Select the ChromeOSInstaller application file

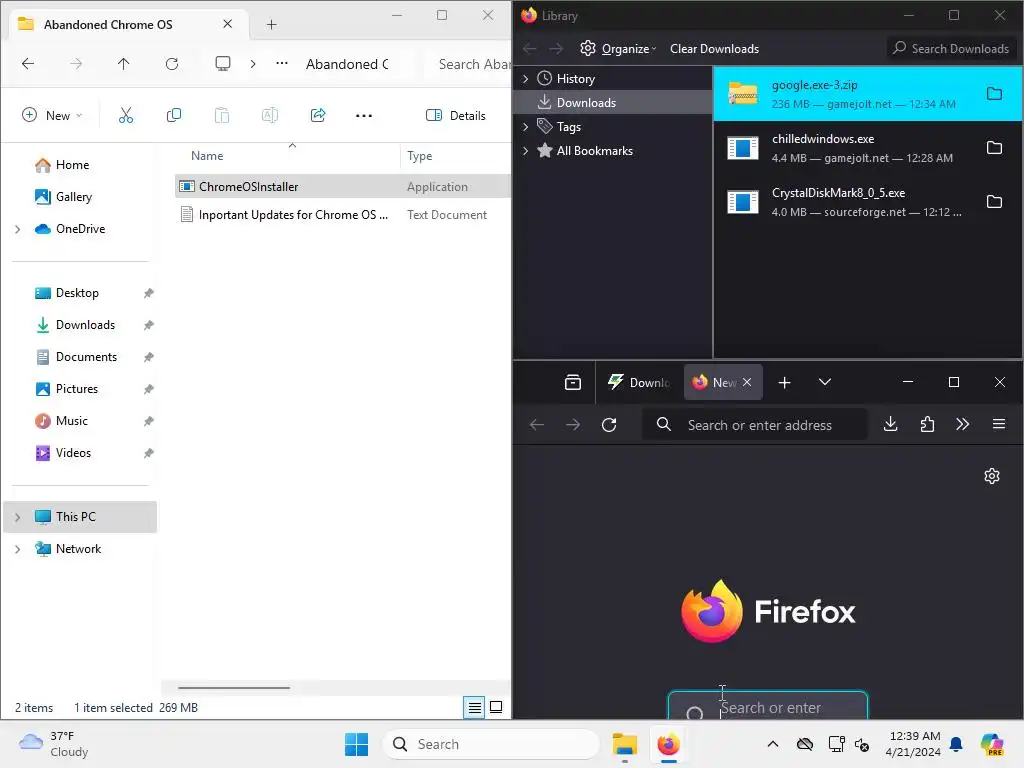[x=342, y=187]
